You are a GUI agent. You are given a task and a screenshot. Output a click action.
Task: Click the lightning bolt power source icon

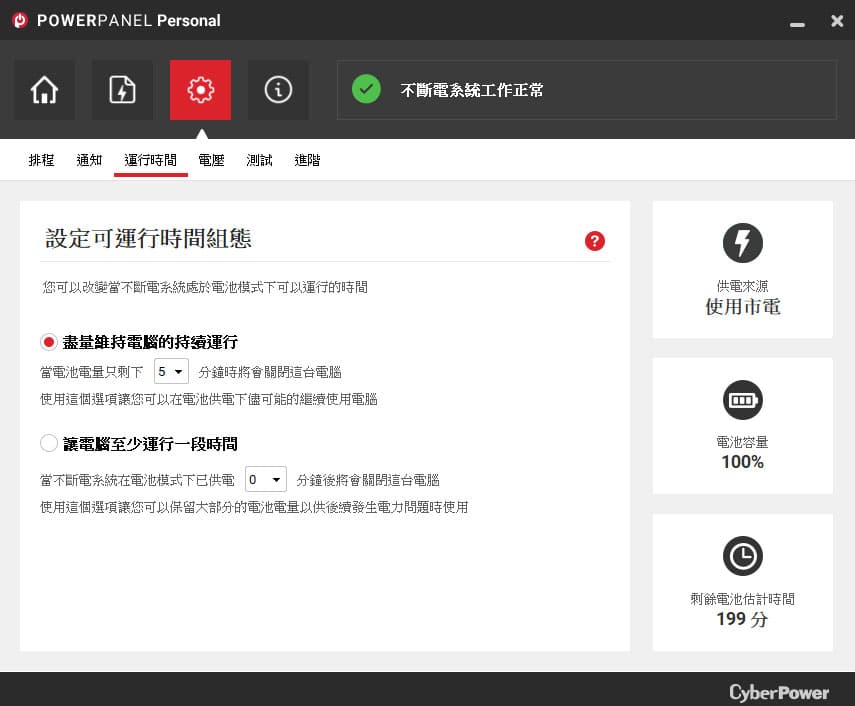tap(742, 243)
